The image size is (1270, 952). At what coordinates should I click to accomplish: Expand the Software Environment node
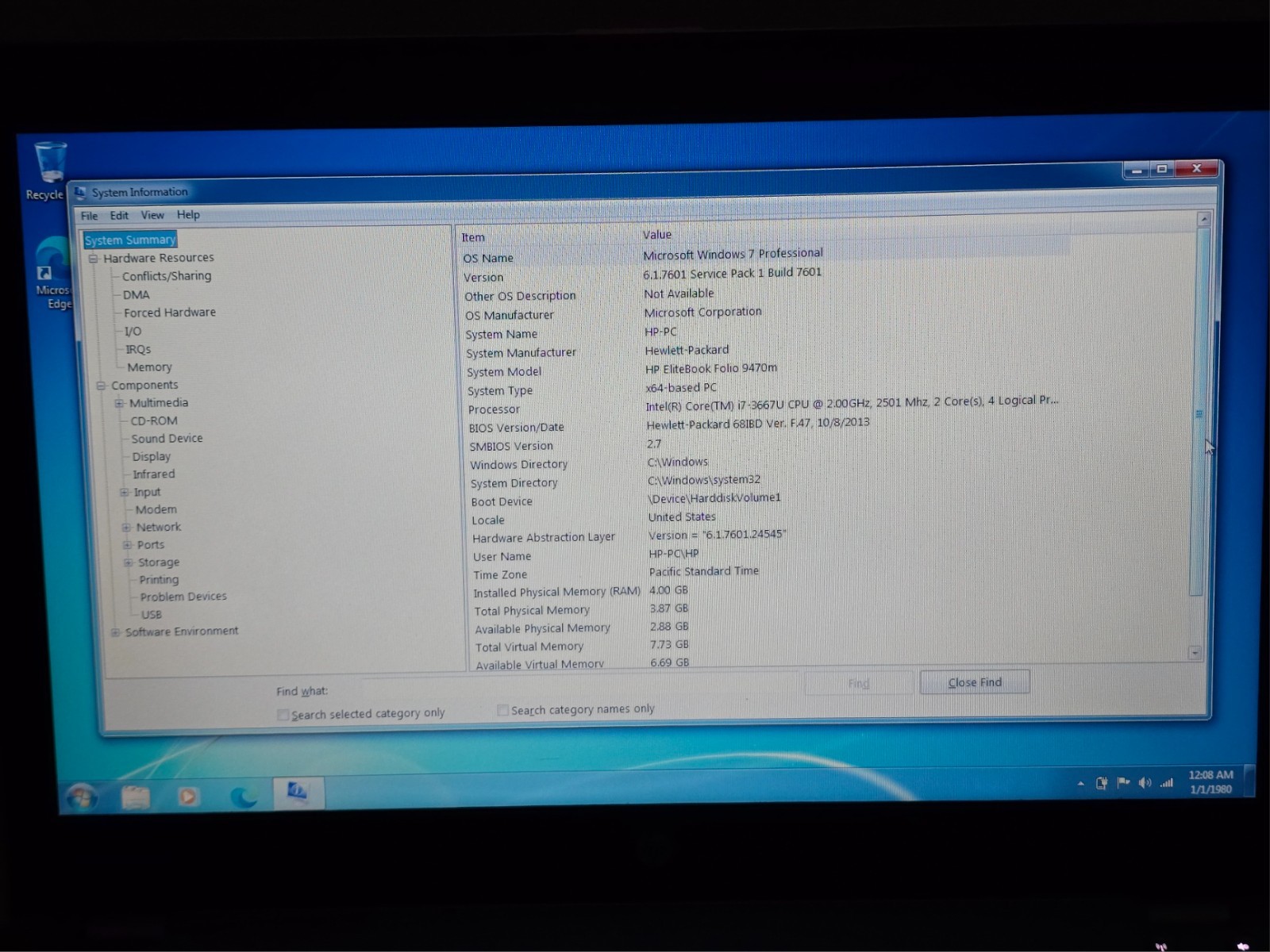[x=116, y=632]
